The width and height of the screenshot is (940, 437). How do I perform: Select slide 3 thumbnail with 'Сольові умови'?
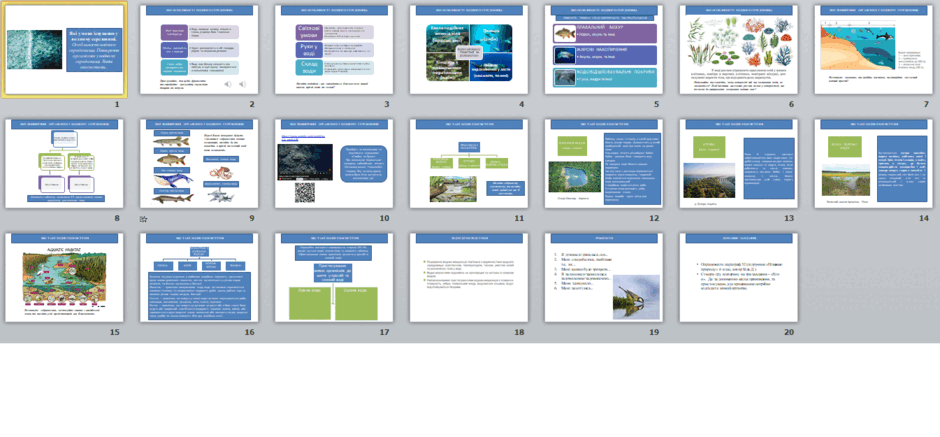tap(334, 50)
